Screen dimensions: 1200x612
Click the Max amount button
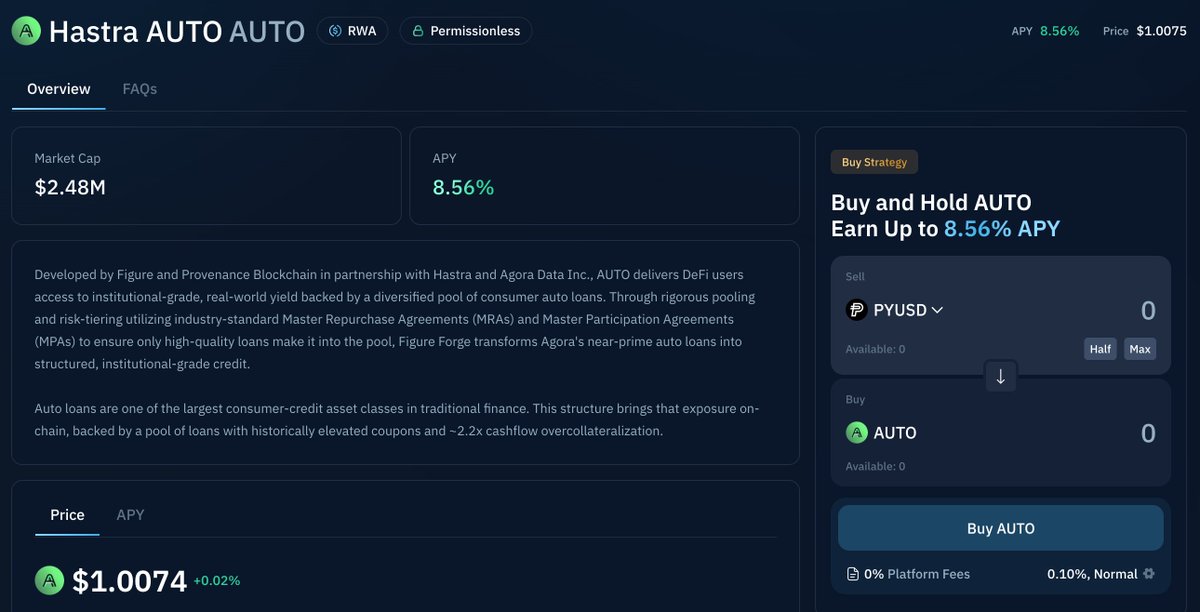pyautogui.click(x=1139, y=349)
